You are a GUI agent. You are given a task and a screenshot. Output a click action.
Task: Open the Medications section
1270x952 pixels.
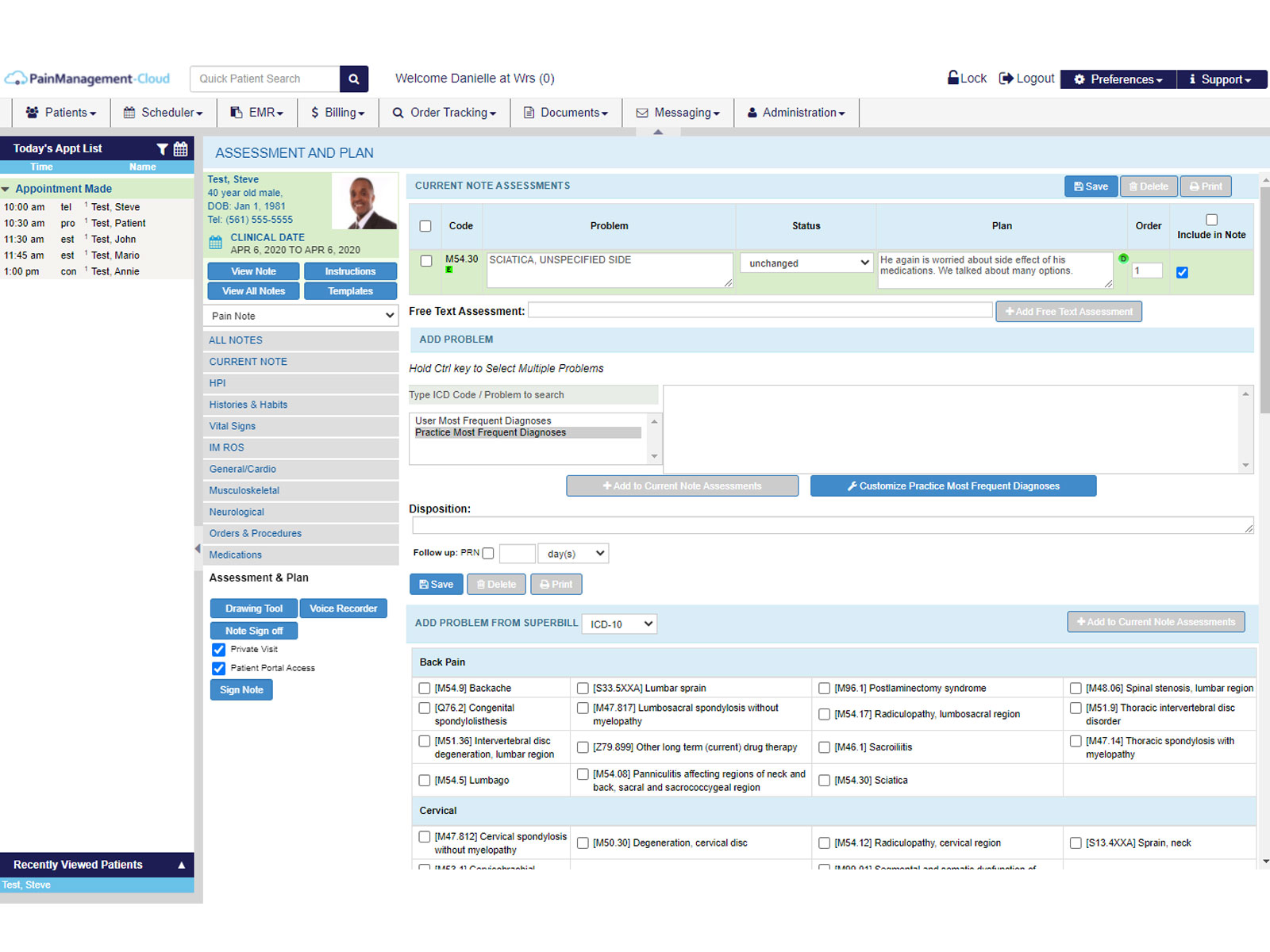pos(301,555)
